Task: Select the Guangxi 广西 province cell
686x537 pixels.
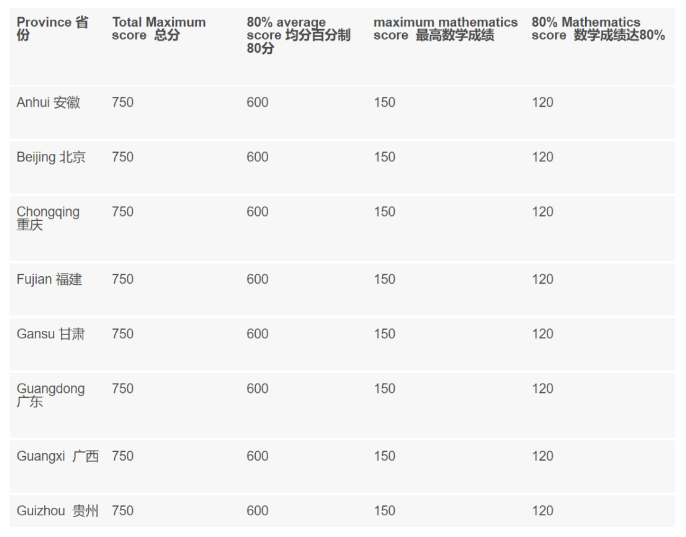Action: (57, 456)
